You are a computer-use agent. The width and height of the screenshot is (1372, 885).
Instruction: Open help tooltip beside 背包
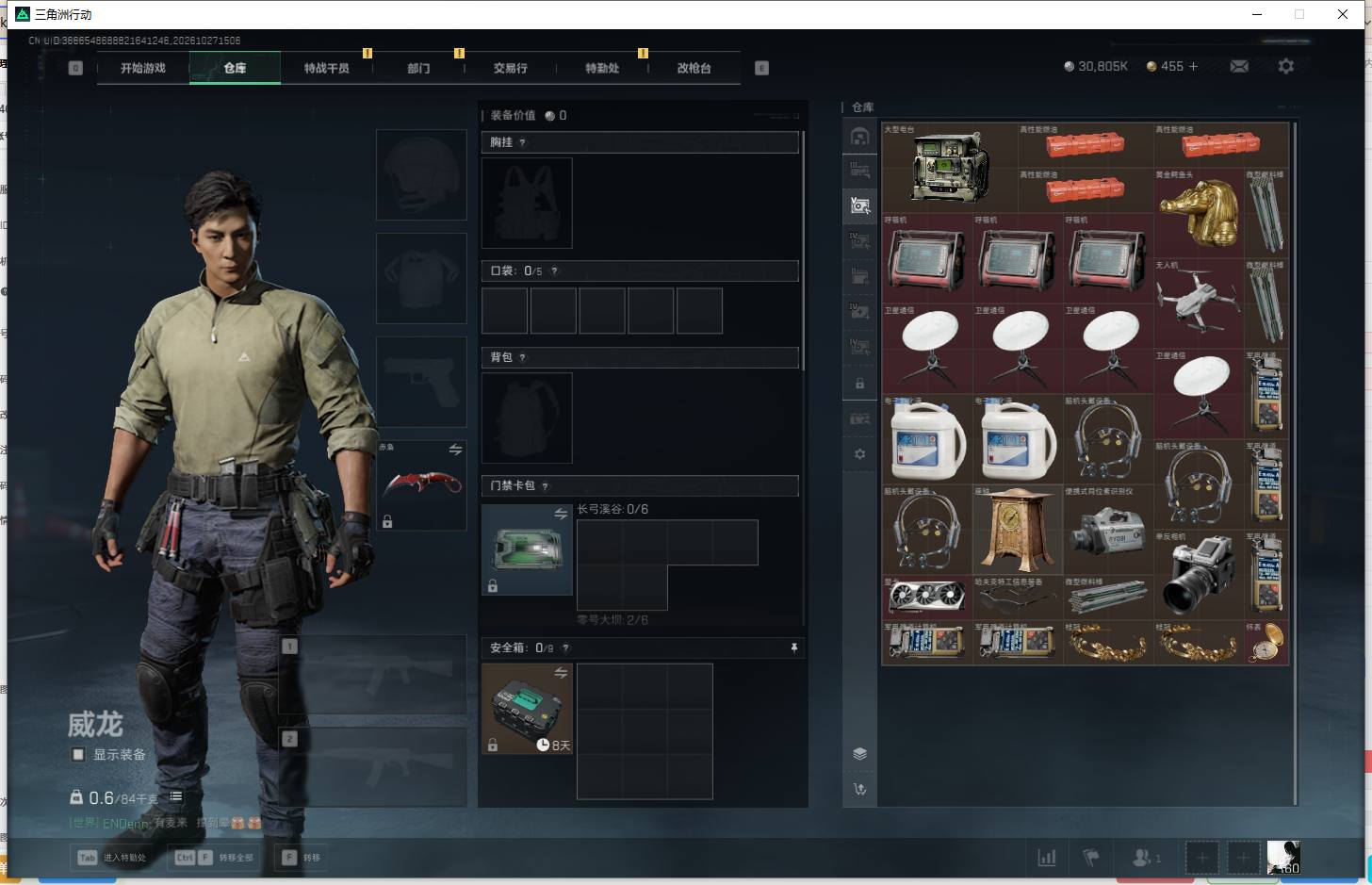[522, 357]
